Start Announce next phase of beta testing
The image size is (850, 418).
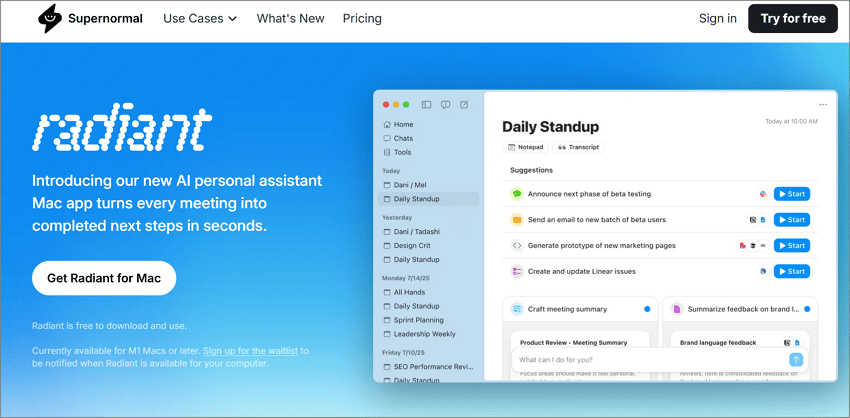pos(791,194)
